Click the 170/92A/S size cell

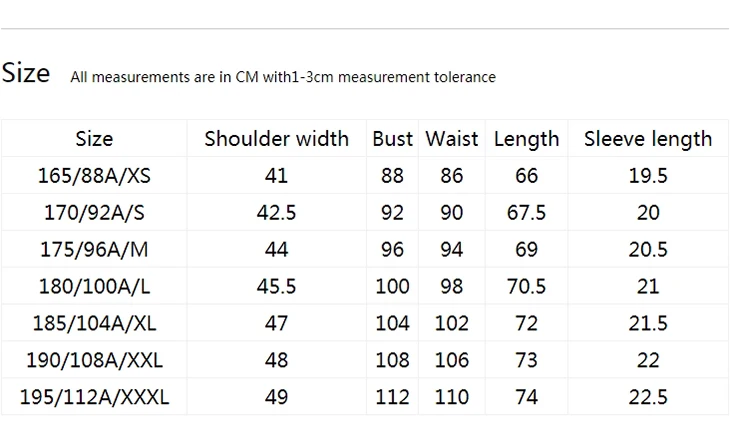[95, 213]
